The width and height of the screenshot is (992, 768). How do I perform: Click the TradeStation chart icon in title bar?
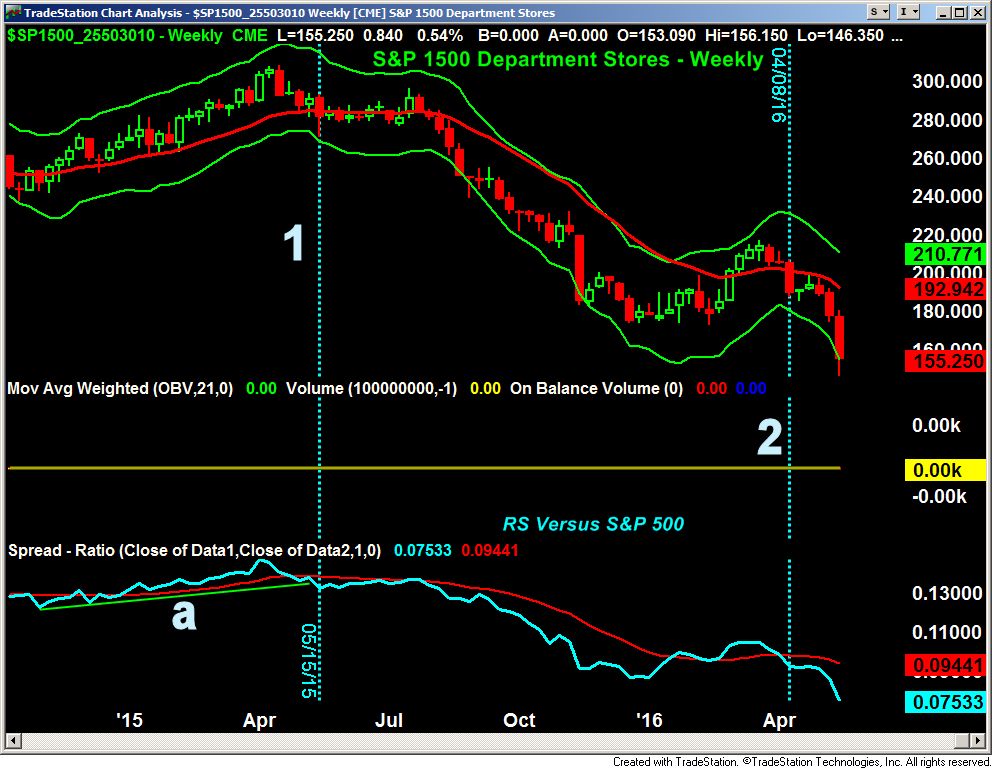[x=13, y=12]
